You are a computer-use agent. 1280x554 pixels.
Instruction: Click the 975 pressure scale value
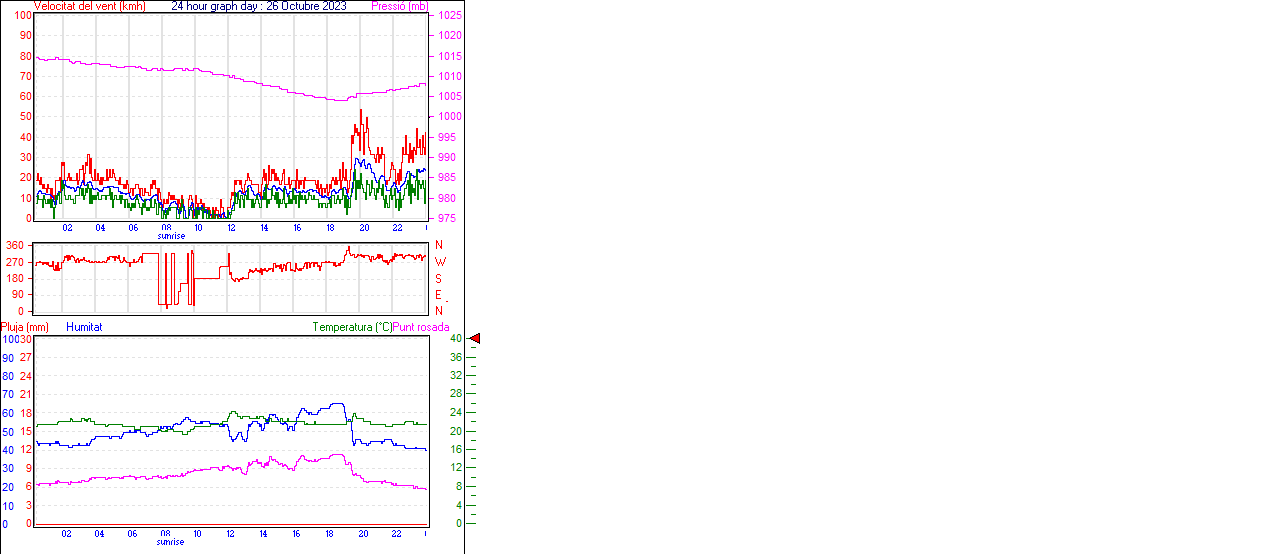click(446, 218)
